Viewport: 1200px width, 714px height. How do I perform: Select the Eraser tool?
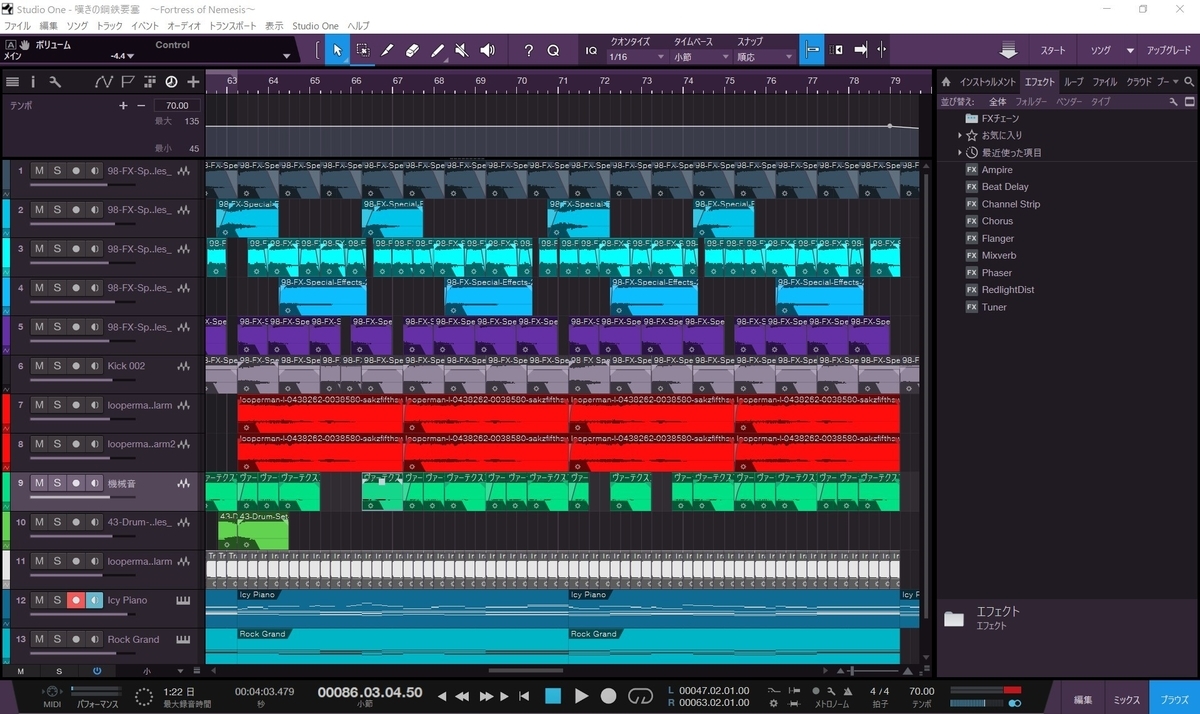pos(412,50)
